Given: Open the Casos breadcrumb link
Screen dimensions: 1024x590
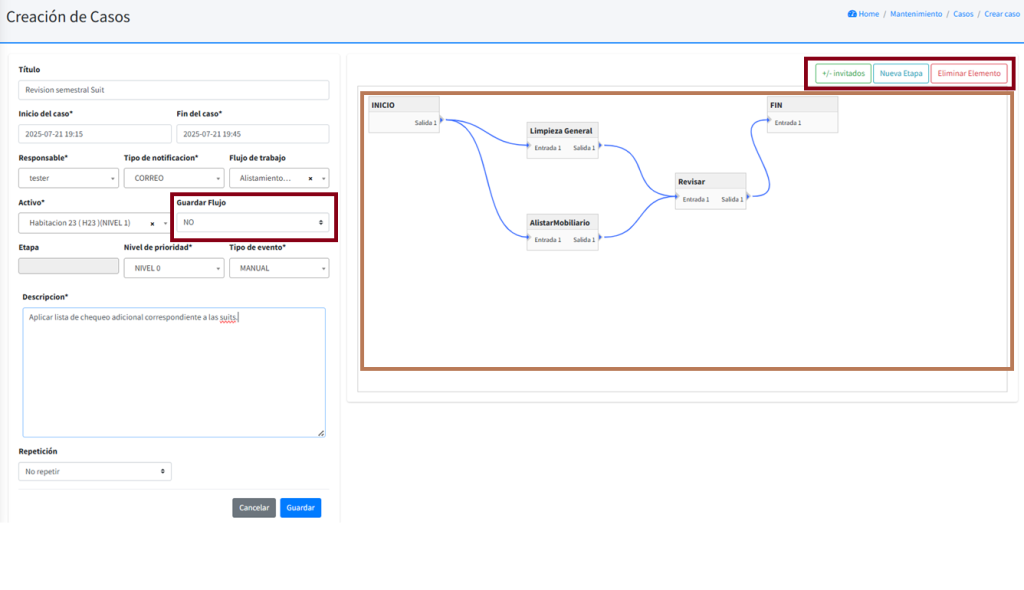Looking at the screenshot, I should click(962, 14).
